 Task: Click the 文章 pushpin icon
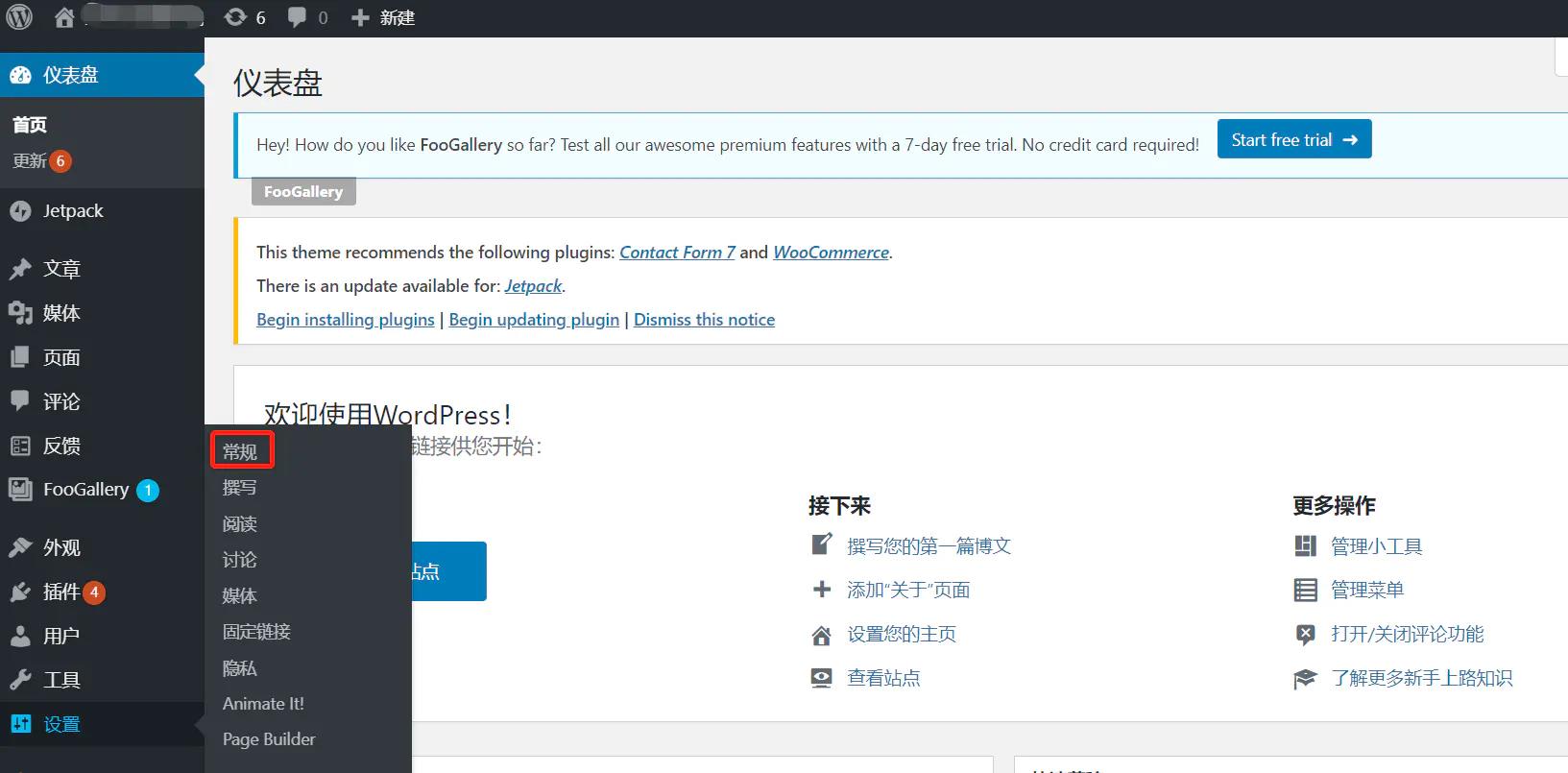point(20,269)
